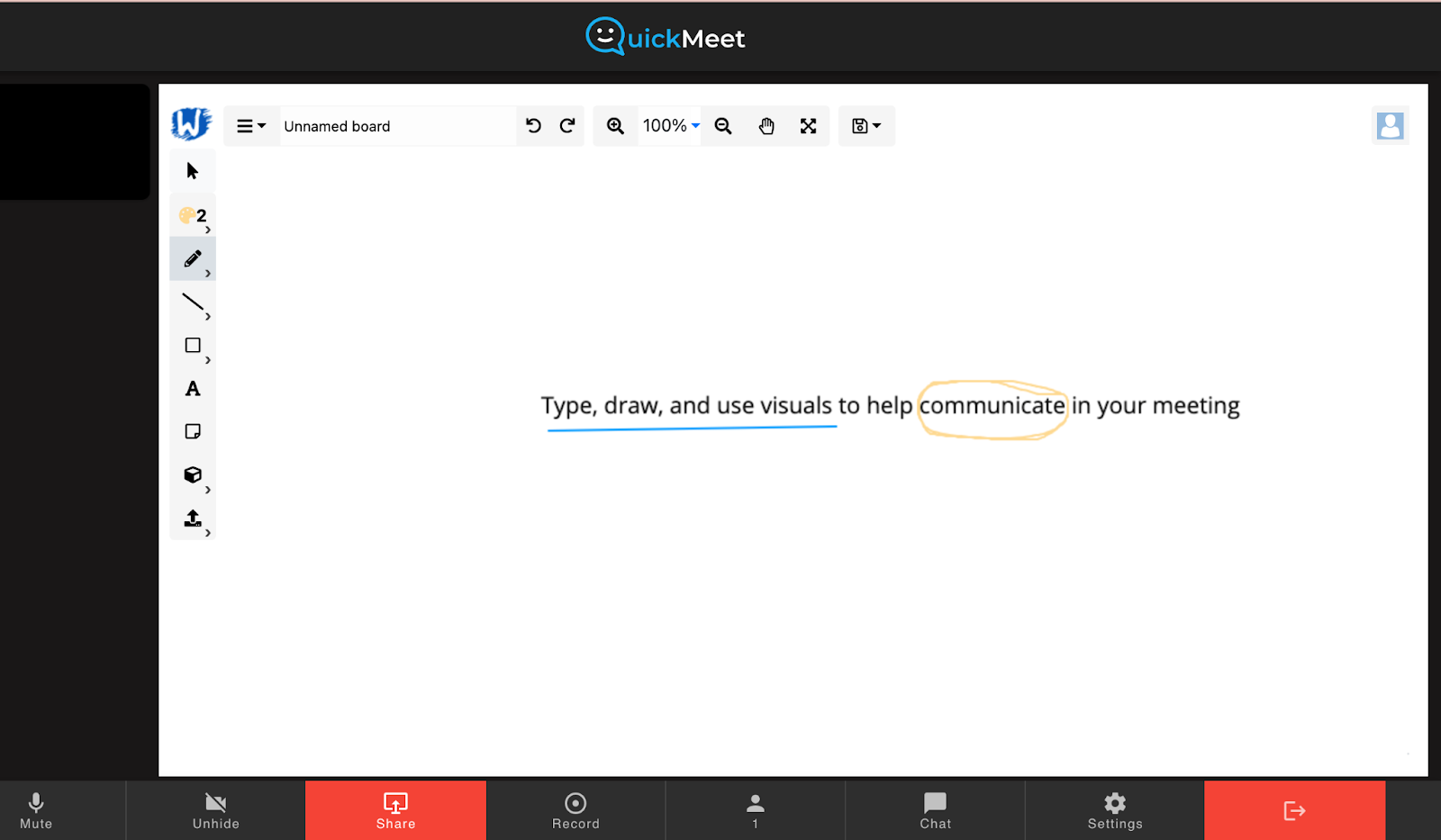Select the arrow pointer tool
The height and width of the screenshot is (840, 1441).
pyautogui.click(x=192, y=171)
